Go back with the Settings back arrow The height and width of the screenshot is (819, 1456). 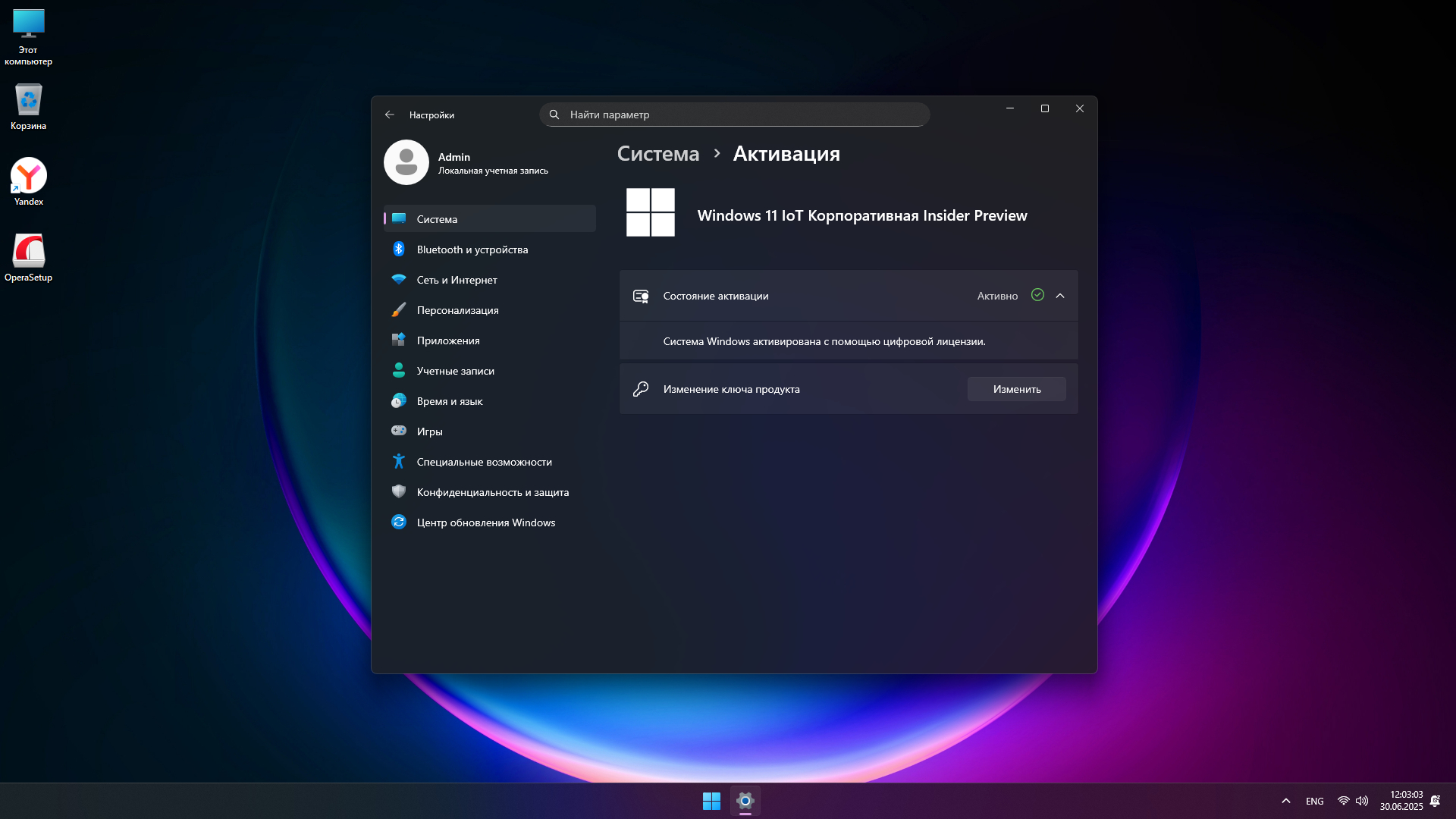[x=390, y=115]
